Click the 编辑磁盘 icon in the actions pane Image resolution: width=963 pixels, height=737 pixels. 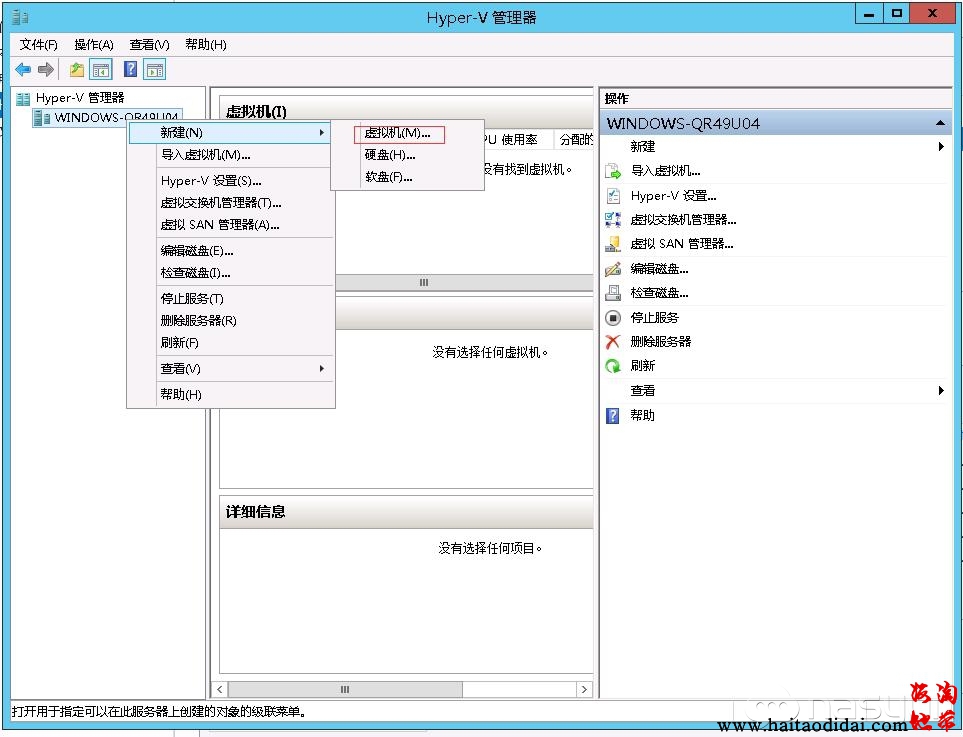[x=613, y=269]
